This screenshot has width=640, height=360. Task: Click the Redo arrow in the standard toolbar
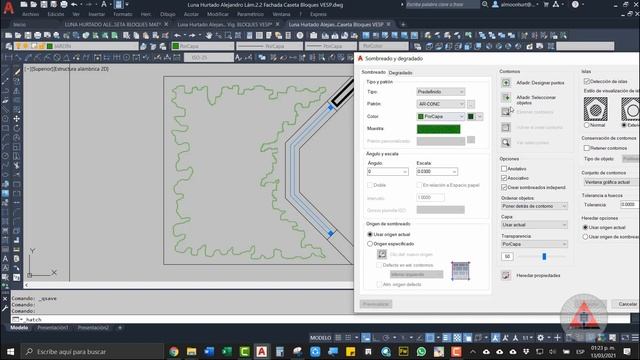[191, 36]
